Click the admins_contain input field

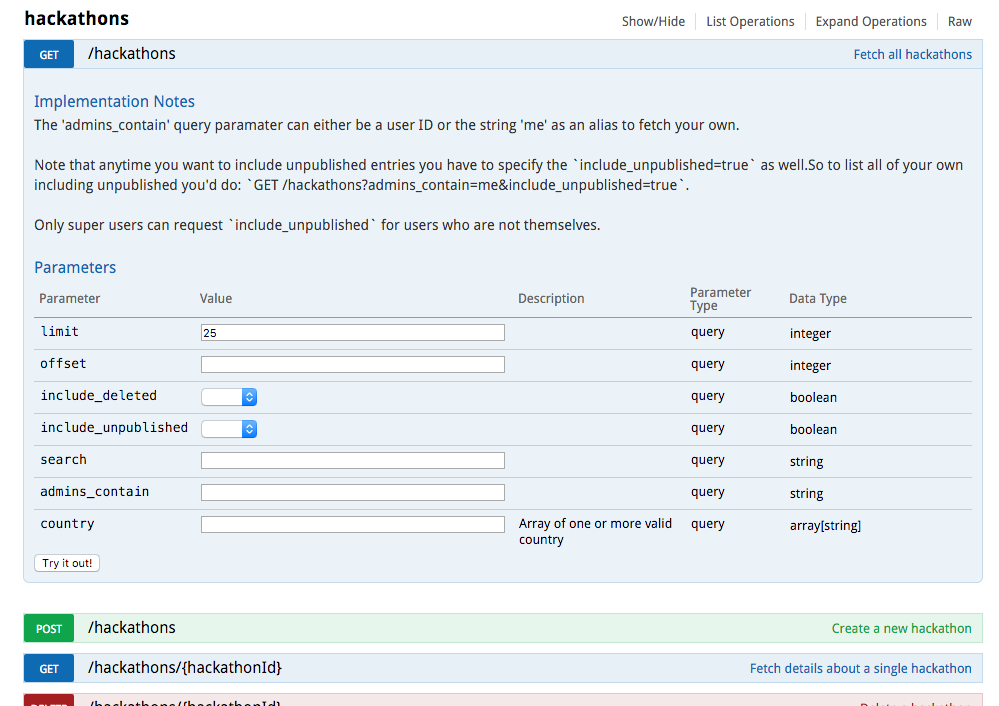pos(352,493)
